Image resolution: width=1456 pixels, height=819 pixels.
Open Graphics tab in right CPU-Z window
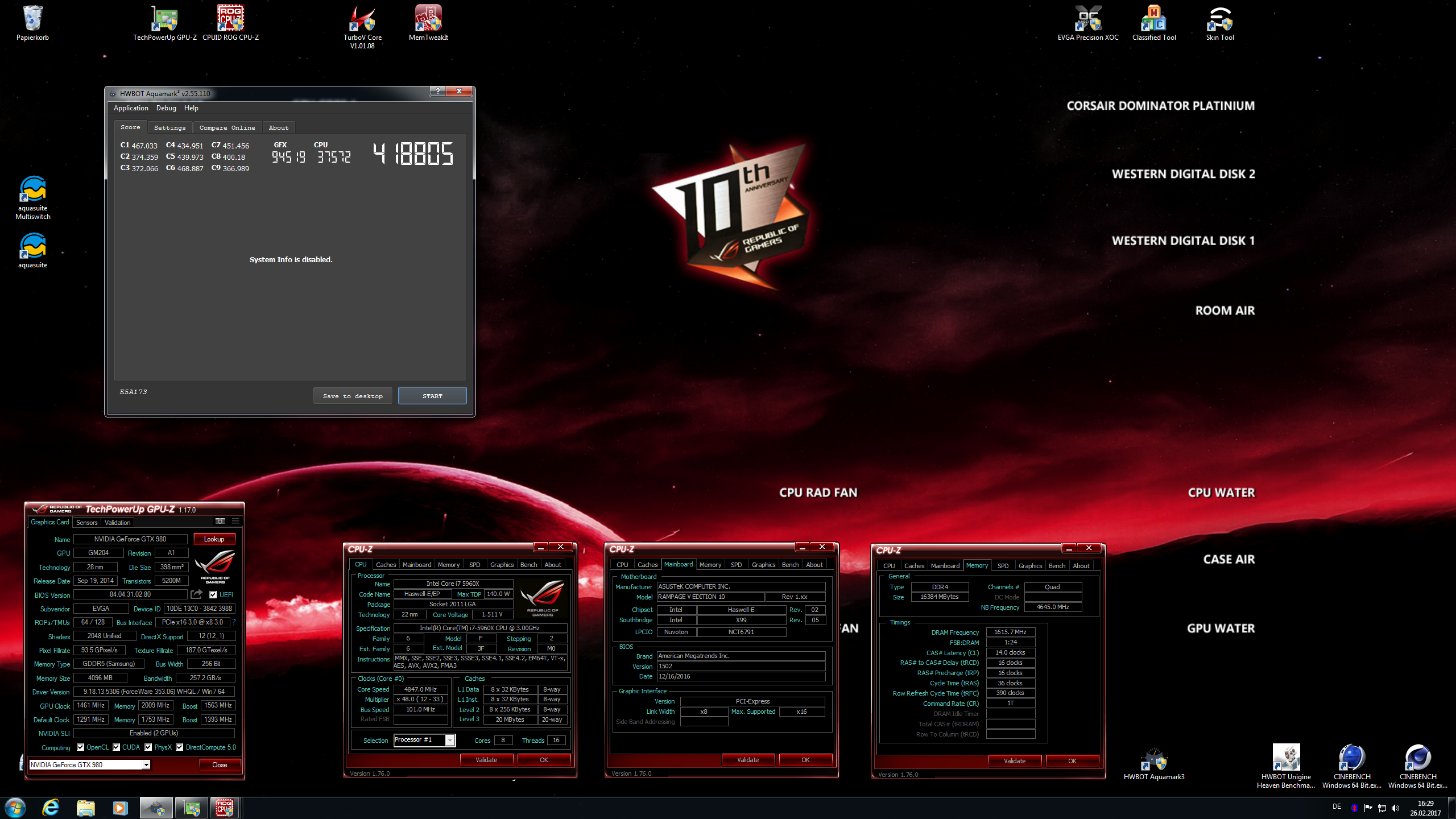[x=1030, y=566]
